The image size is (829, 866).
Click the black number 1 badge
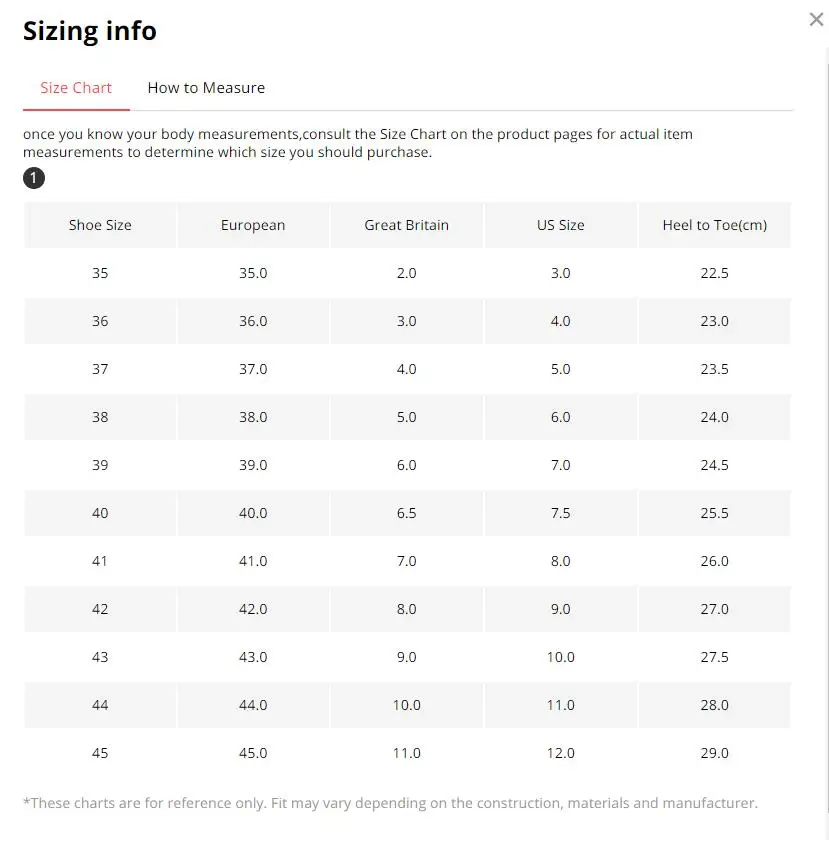click(x=34, y=178)
